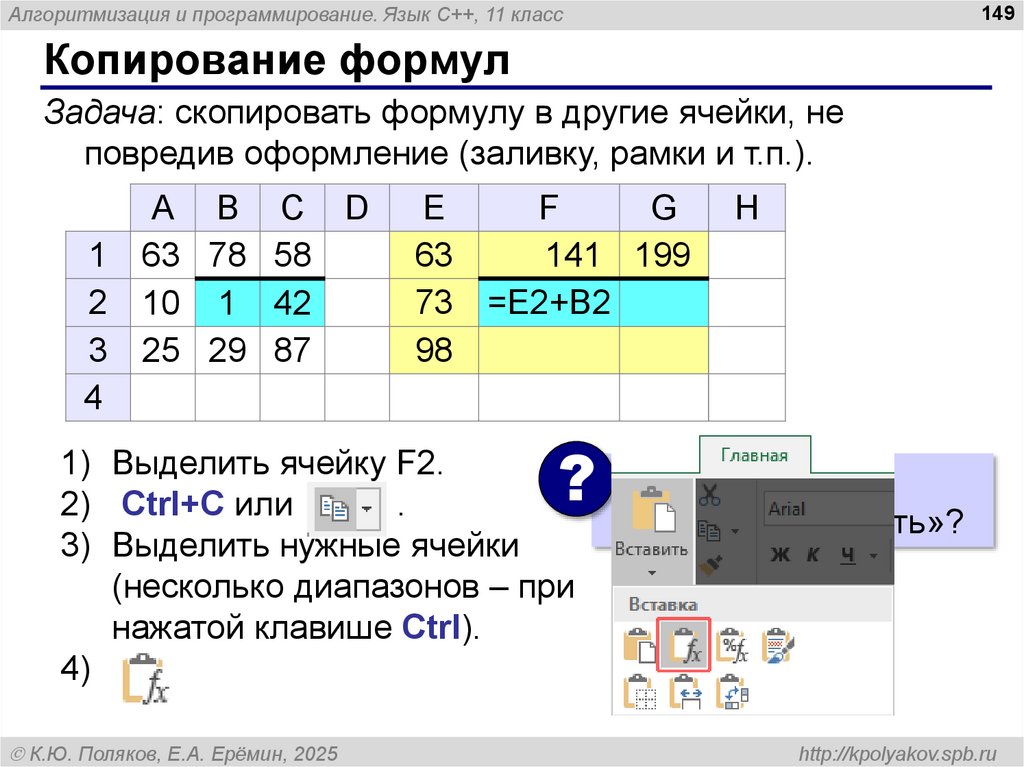The width and height of the screenshot is (1024, 767).
Task: Click cyan cell B2 with value 1
Action: (227, 302)
